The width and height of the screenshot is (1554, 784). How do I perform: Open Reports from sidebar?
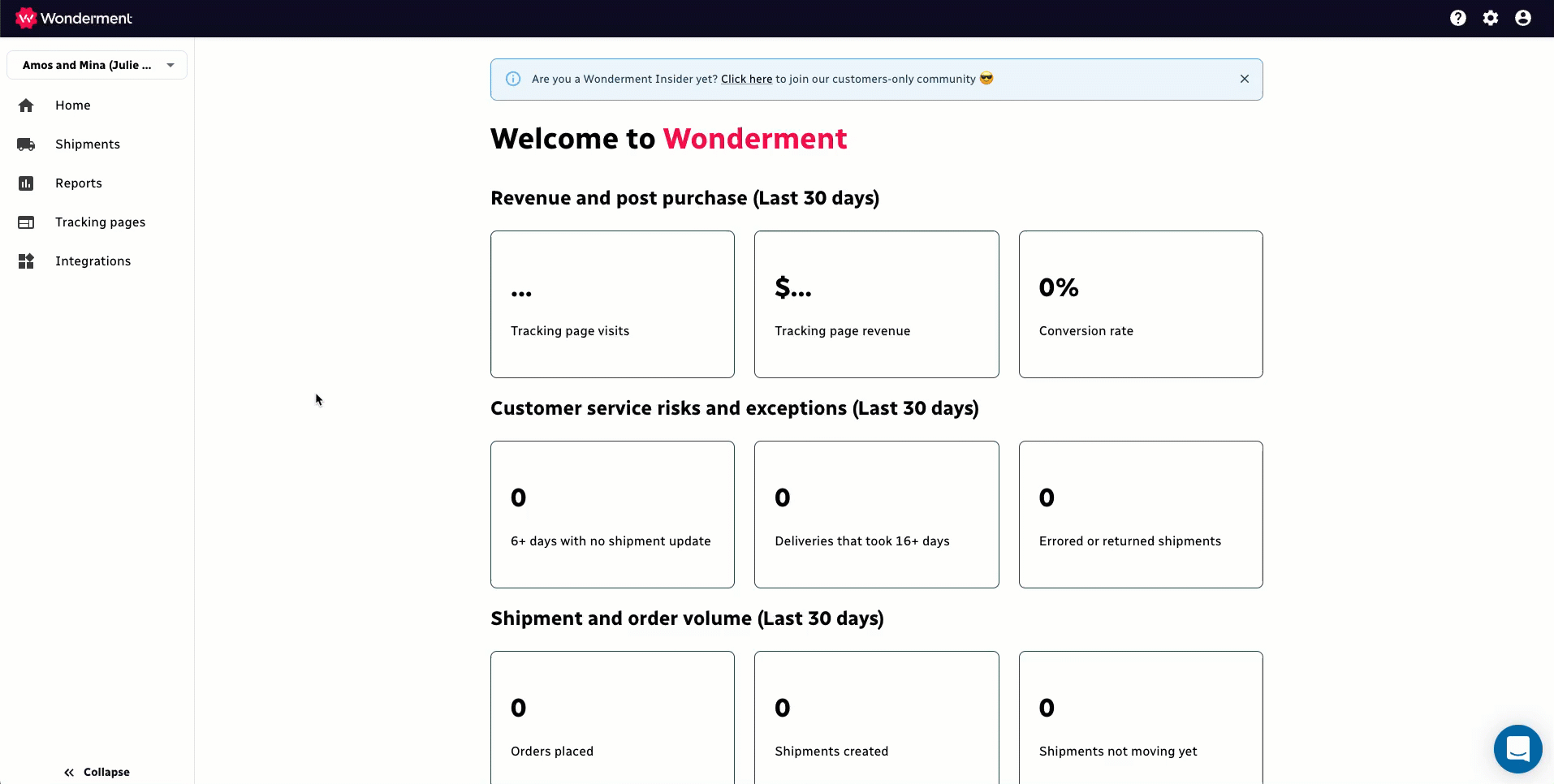click(x=79, y=183)
